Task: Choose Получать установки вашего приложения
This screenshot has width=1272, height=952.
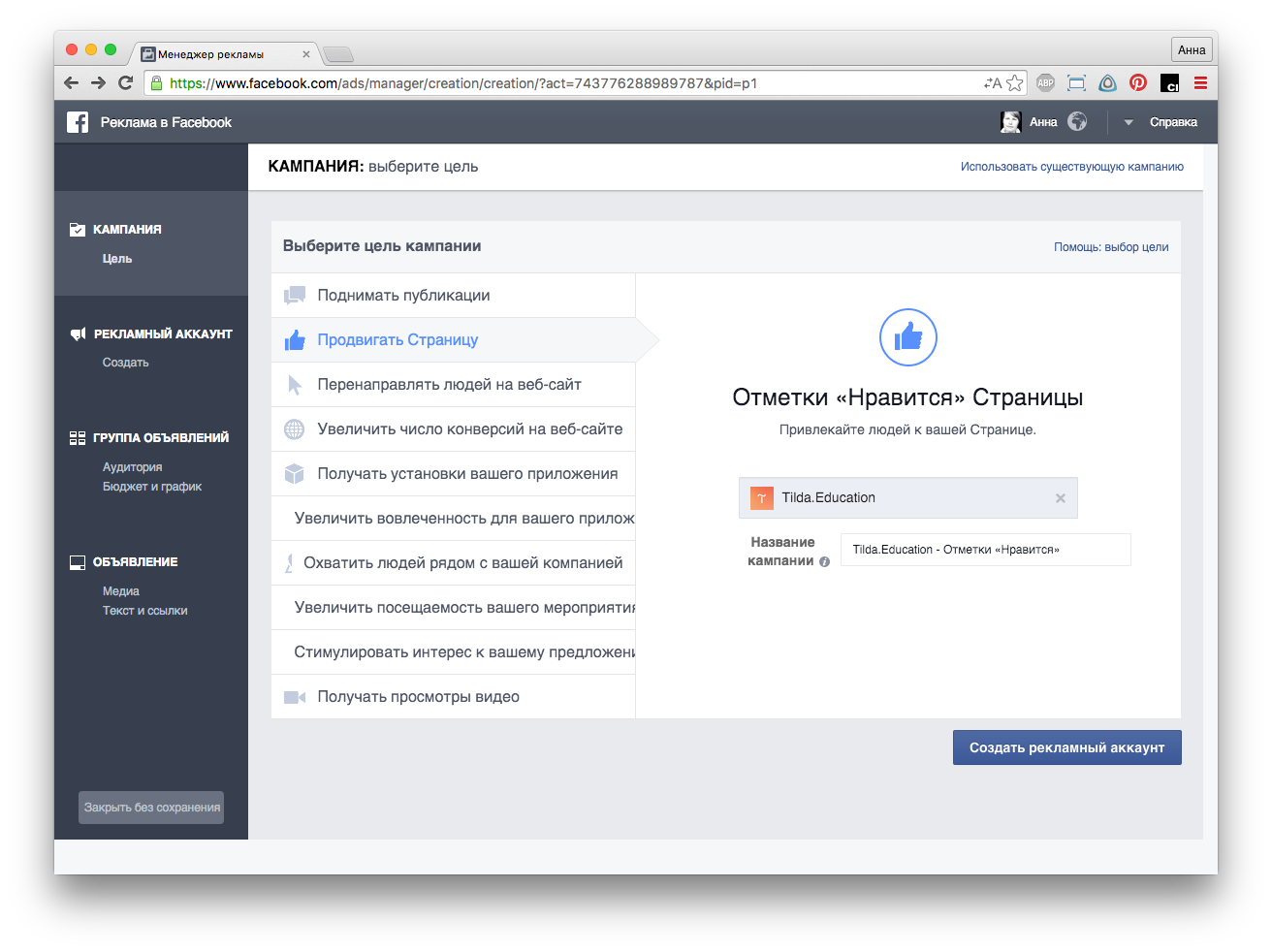Action: pyautogui.click(x=467, y=474)
